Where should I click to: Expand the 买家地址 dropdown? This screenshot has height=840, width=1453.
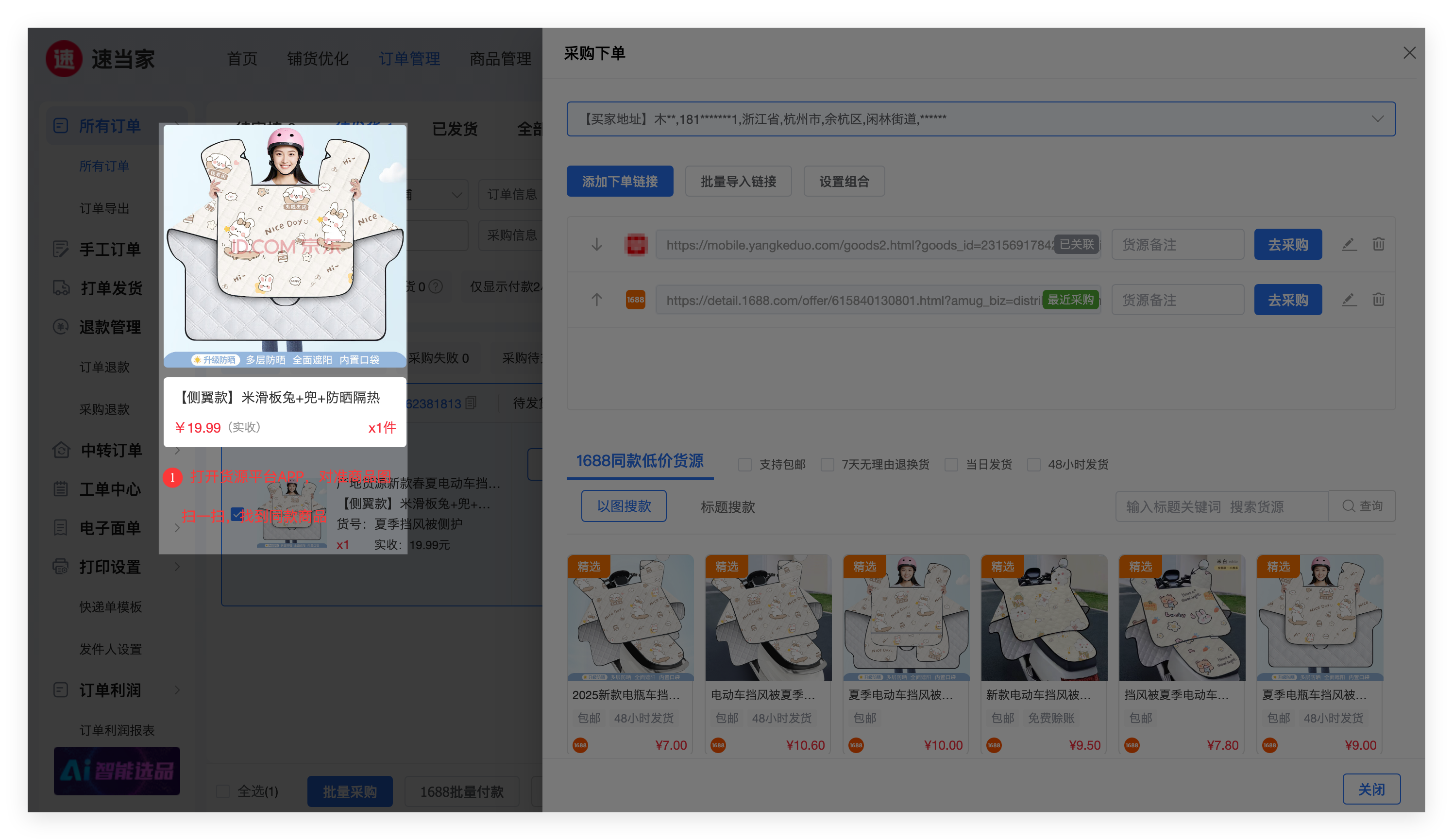coord(1377,119)
